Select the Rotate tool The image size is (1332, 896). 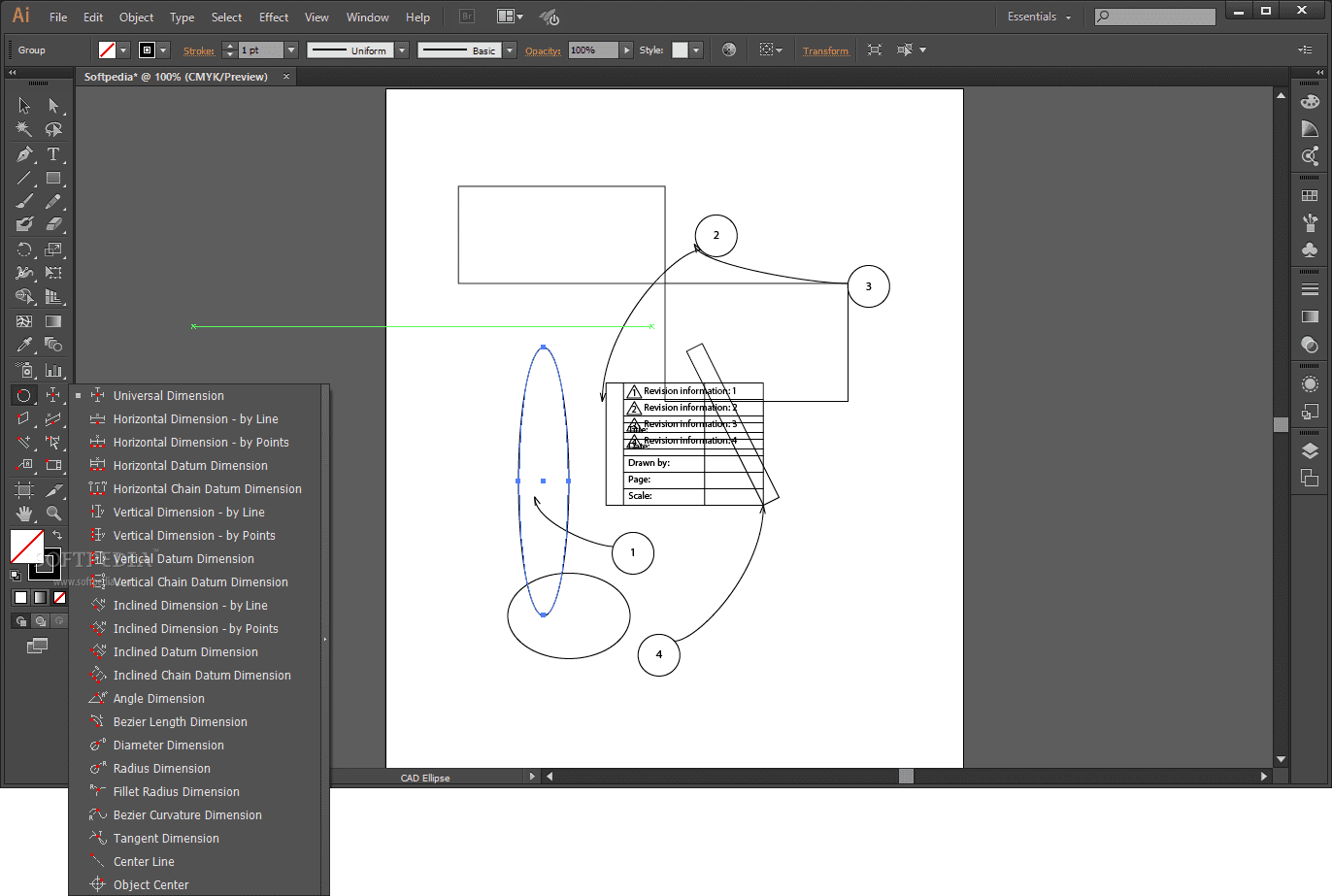pyautogui.click(x=24, y=249)
